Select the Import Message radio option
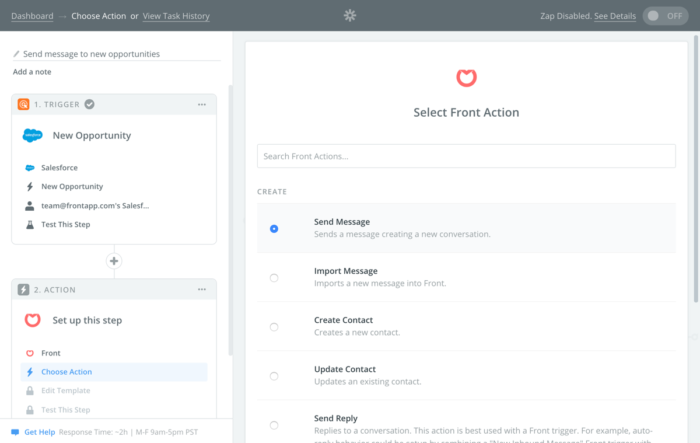The width and height of the screenshot is (700, 443). (274, 278)
